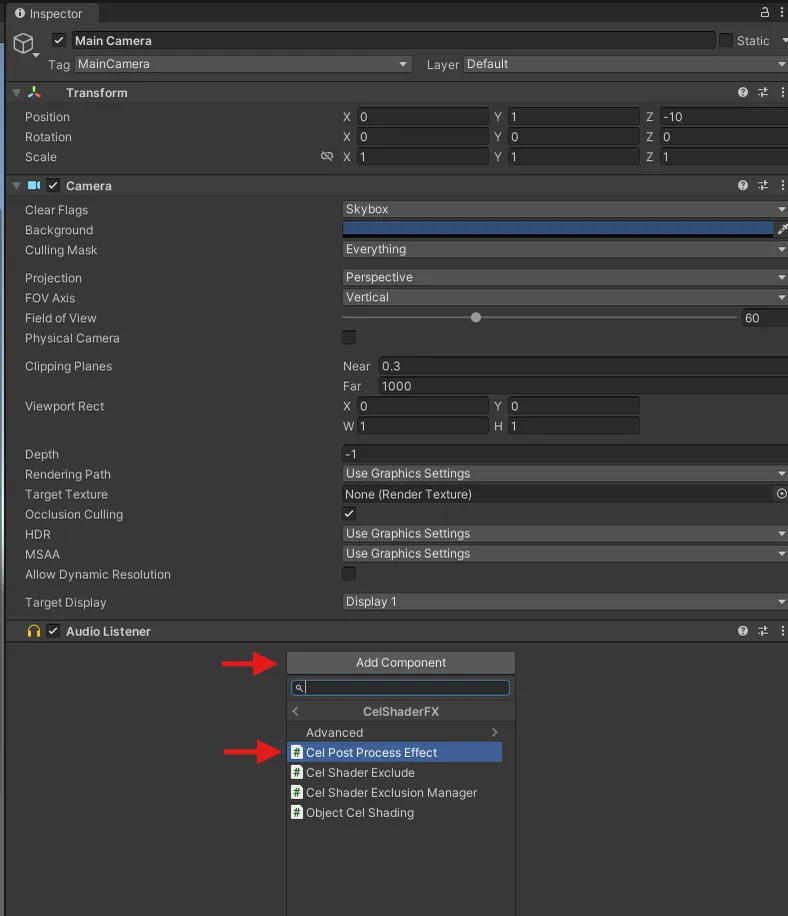Open the Projection Perspective dropdown
The width and height of the screenshot is (788, 916).
[565, 277]
